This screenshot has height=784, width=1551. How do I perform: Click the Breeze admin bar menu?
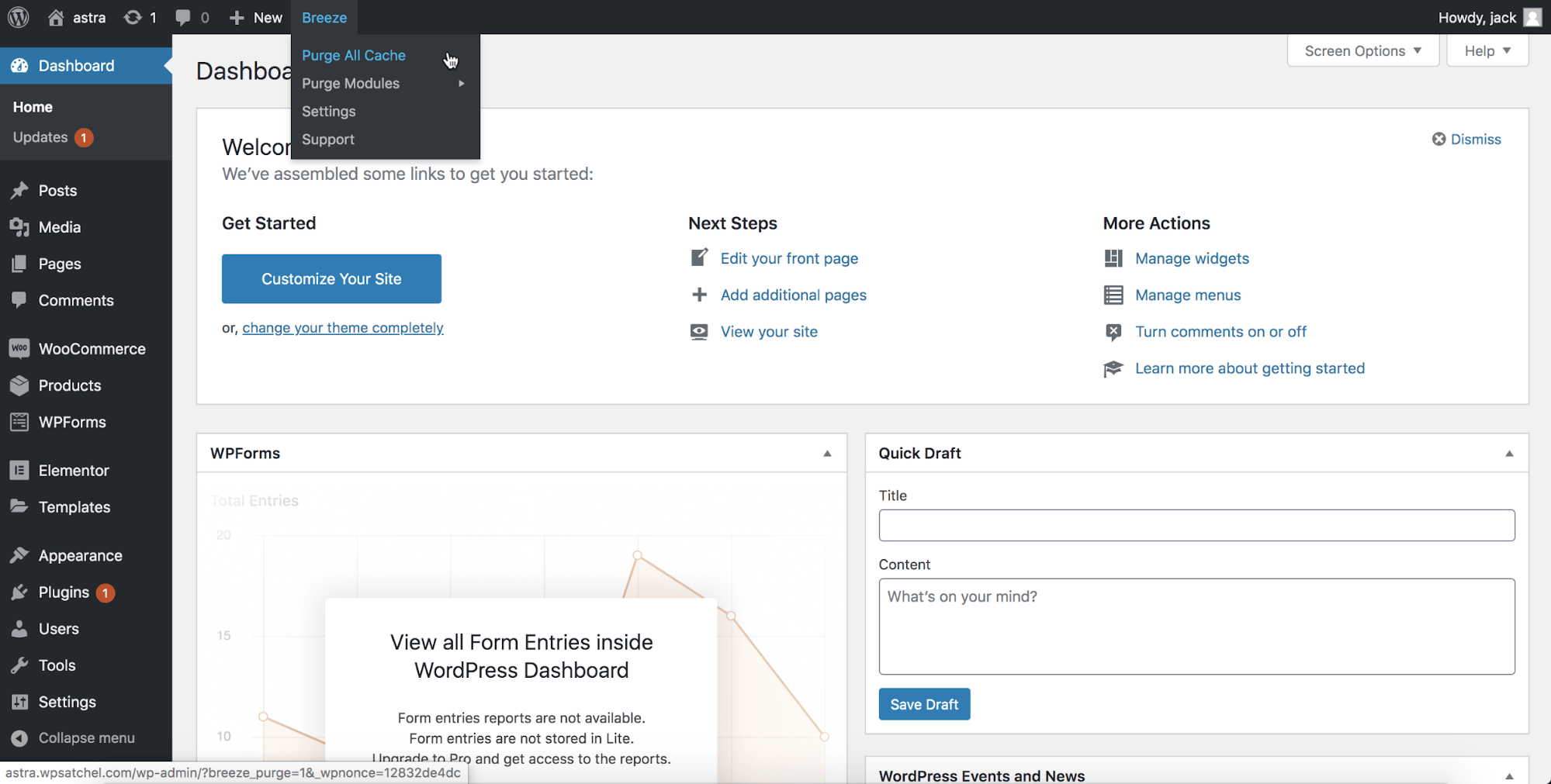pos(324,17)
